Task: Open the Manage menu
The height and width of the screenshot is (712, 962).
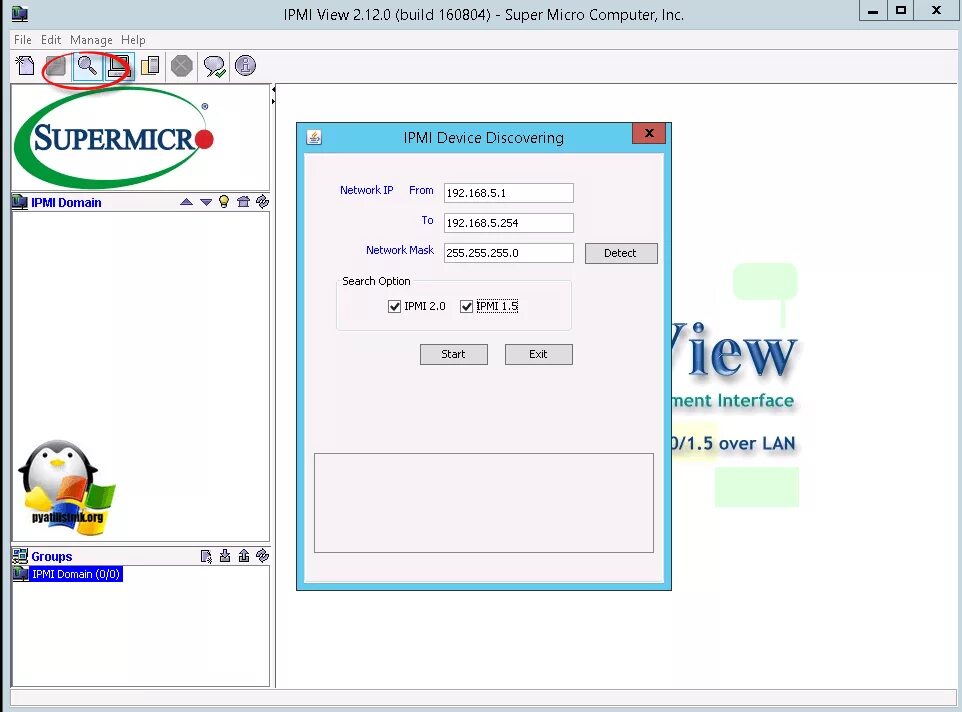Action: tap(91, 40)
